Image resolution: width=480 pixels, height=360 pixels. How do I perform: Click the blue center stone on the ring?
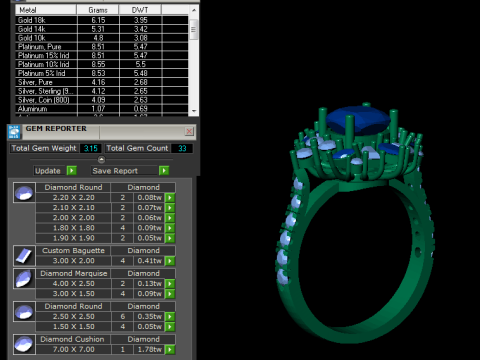coord(358,120)
